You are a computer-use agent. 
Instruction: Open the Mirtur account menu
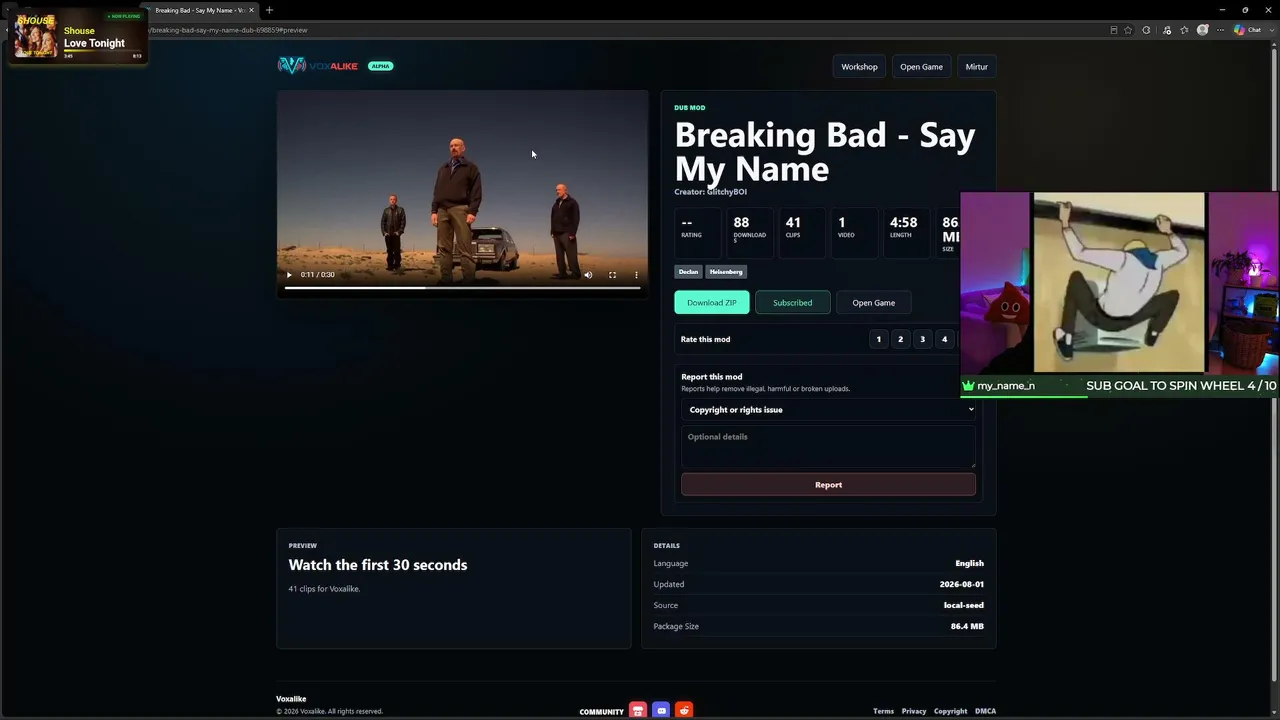tap(976, 67)
